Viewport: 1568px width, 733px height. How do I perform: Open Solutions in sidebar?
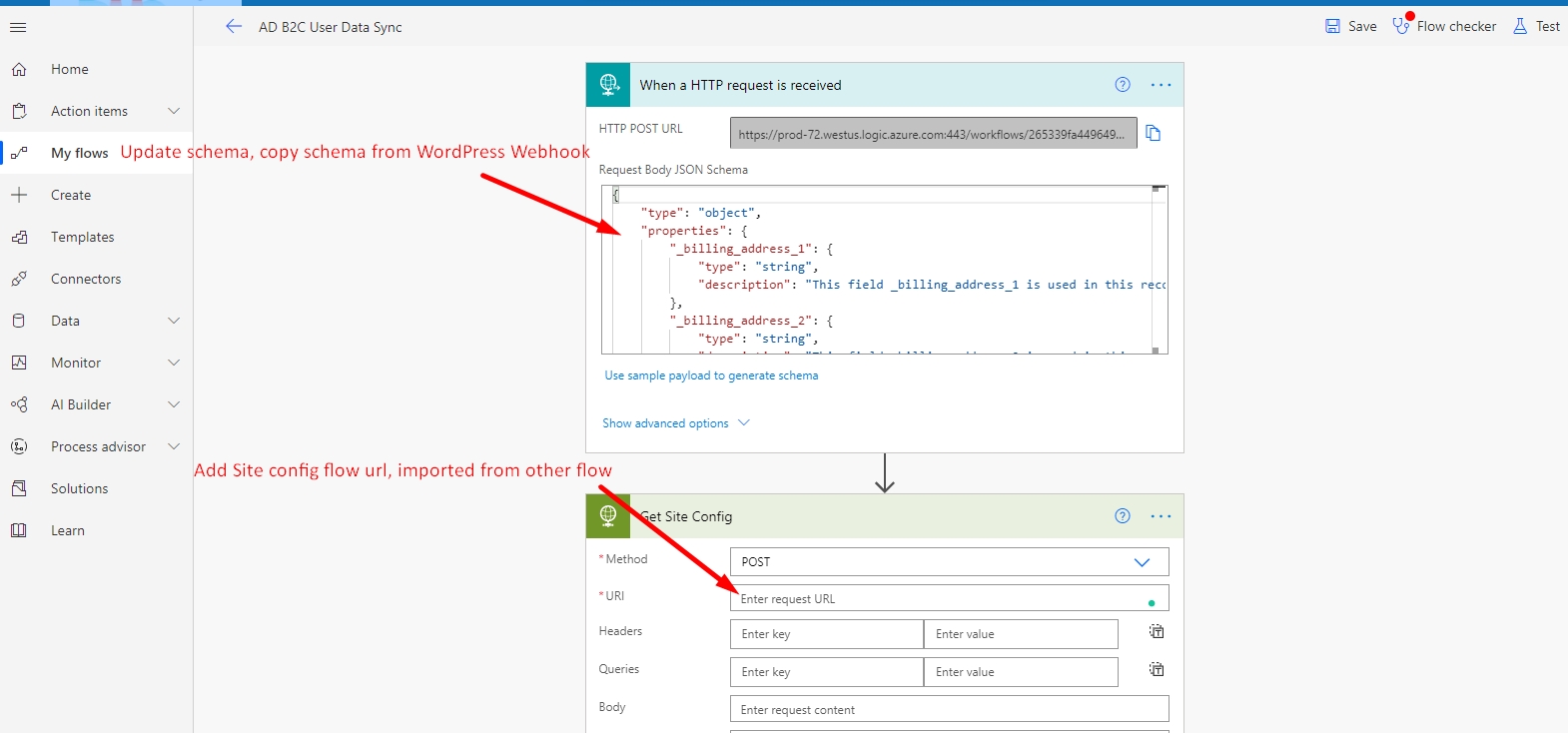point(80,488)
